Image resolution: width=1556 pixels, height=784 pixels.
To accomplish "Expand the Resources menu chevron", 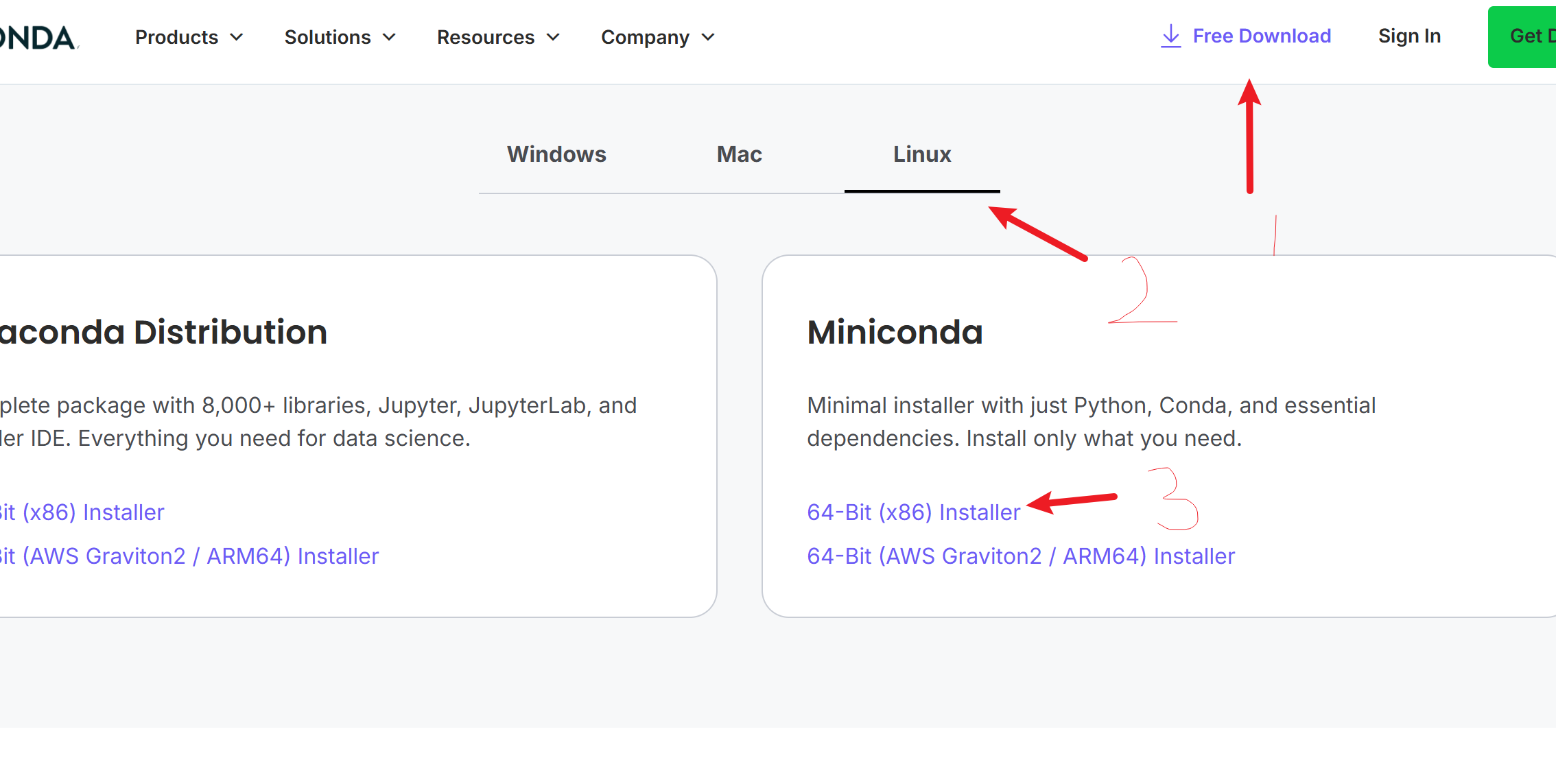I will pyautogui.click(x=553, y=37).
